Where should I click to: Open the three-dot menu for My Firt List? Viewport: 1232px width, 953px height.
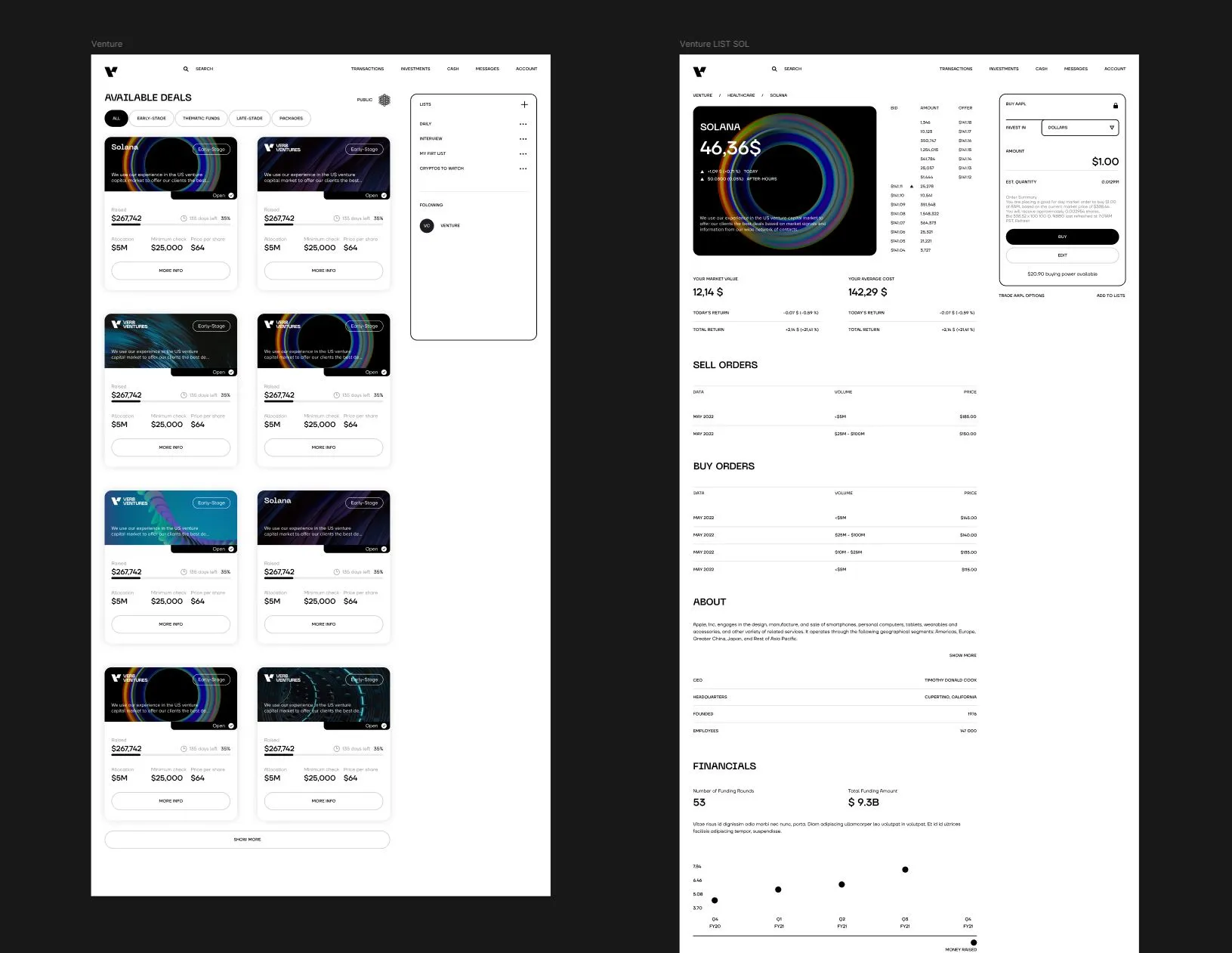point(523,153)
